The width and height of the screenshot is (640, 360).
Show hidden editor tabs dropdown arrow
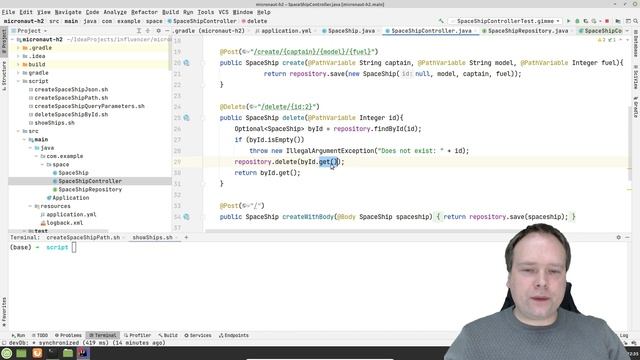pos(627,31)
